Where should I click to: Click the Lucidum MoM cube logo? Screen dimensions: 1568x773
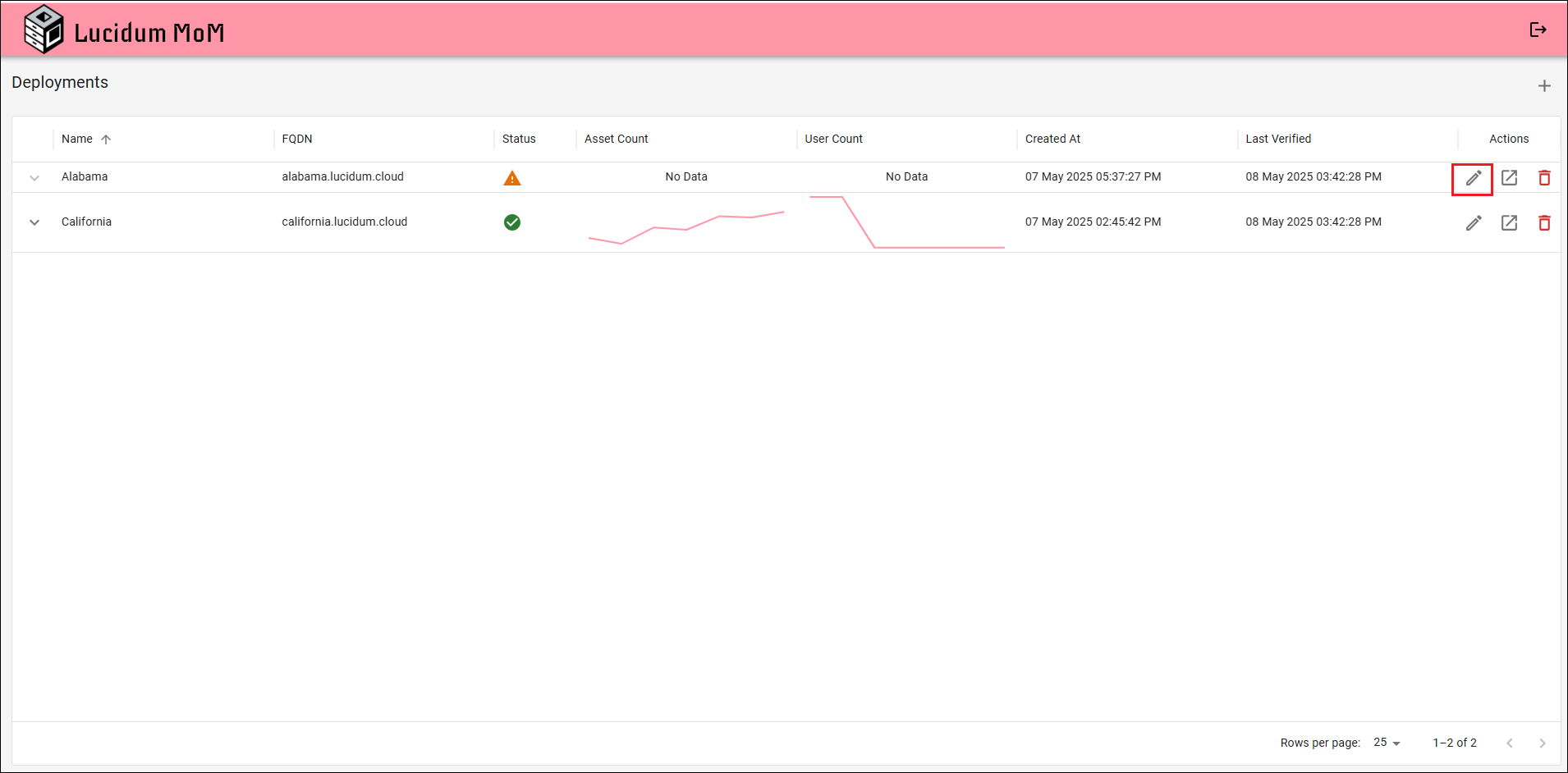pos(44,30)
